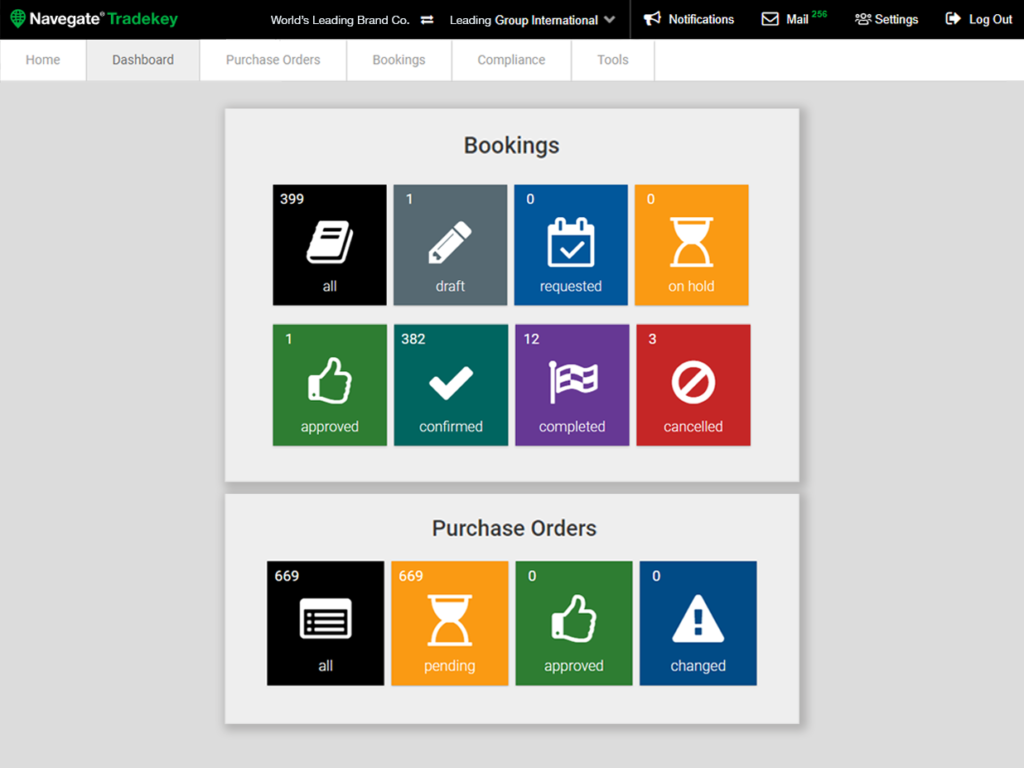Click the company swap arrows icon
Image resolution: width=1024 pixels, height=768 pixels.
(x=427, y=20)
